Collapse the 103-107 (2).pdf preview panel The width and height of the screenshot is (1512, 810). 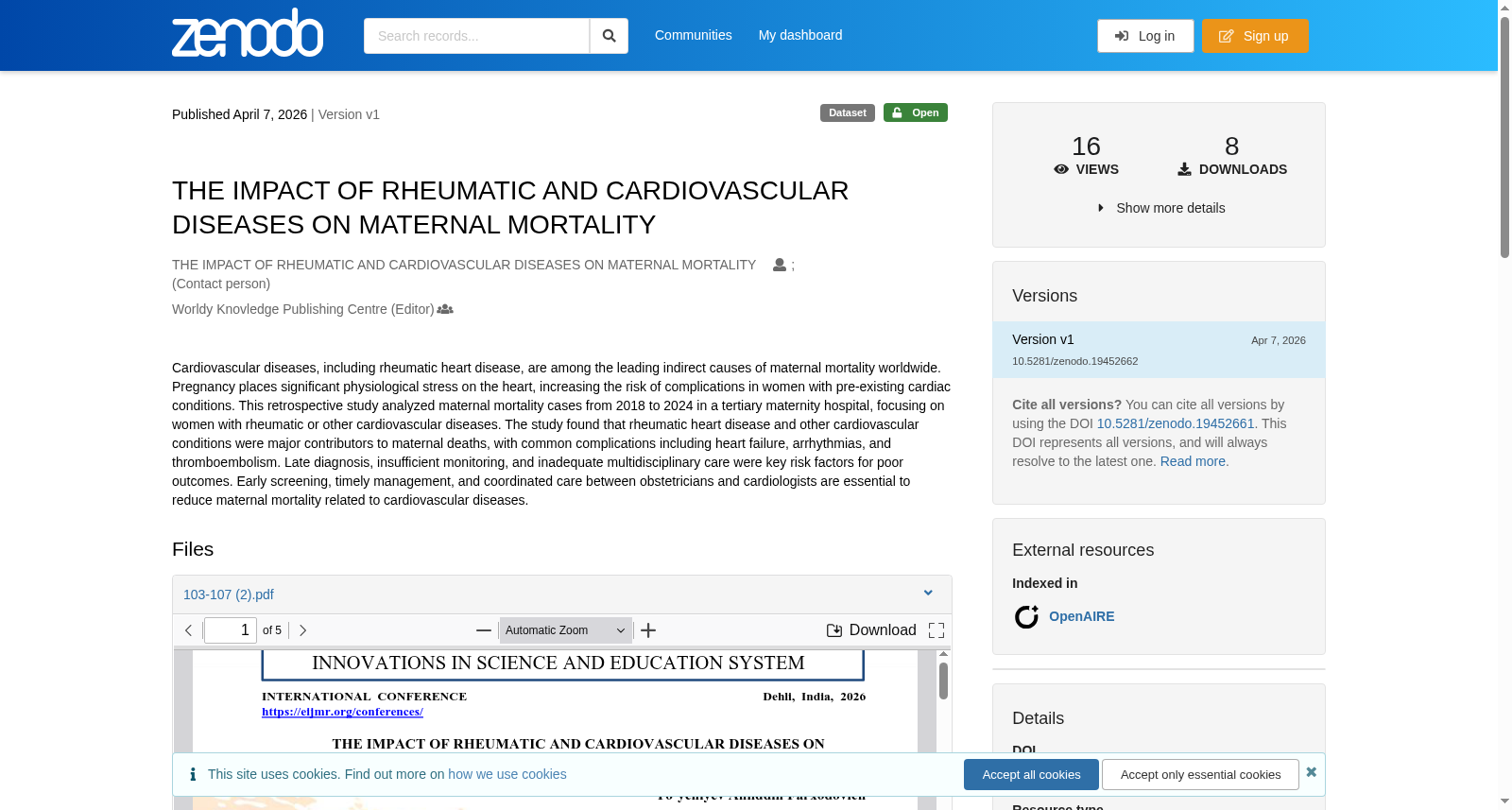pos(928,594)
